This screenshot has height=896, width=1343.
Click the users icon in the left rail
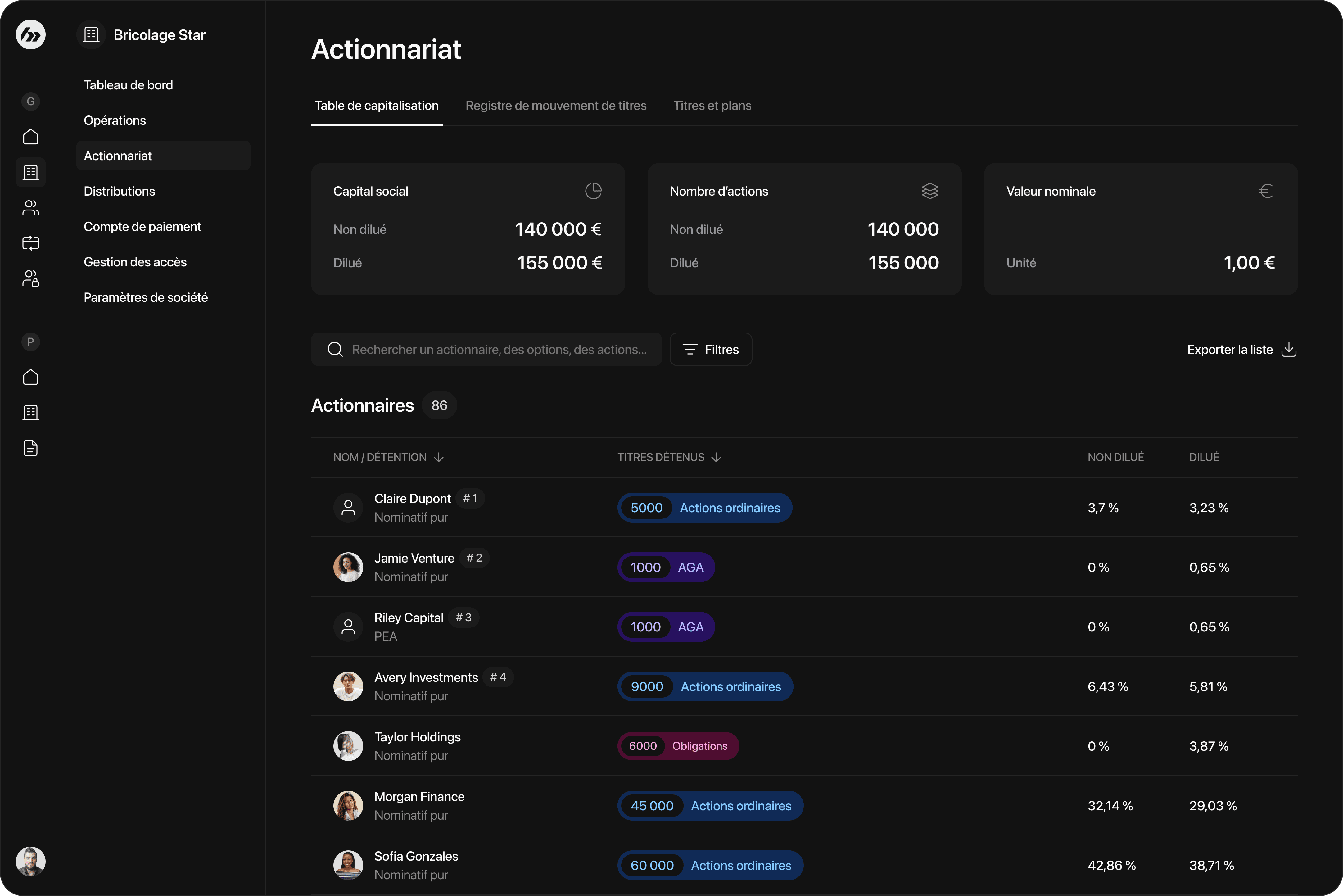coord(31,208)
